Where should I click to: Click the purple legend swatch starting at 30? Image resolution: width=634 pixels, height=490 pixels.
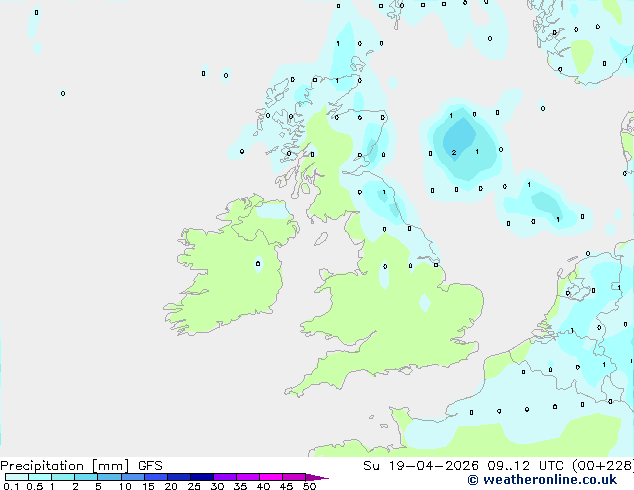225,477
